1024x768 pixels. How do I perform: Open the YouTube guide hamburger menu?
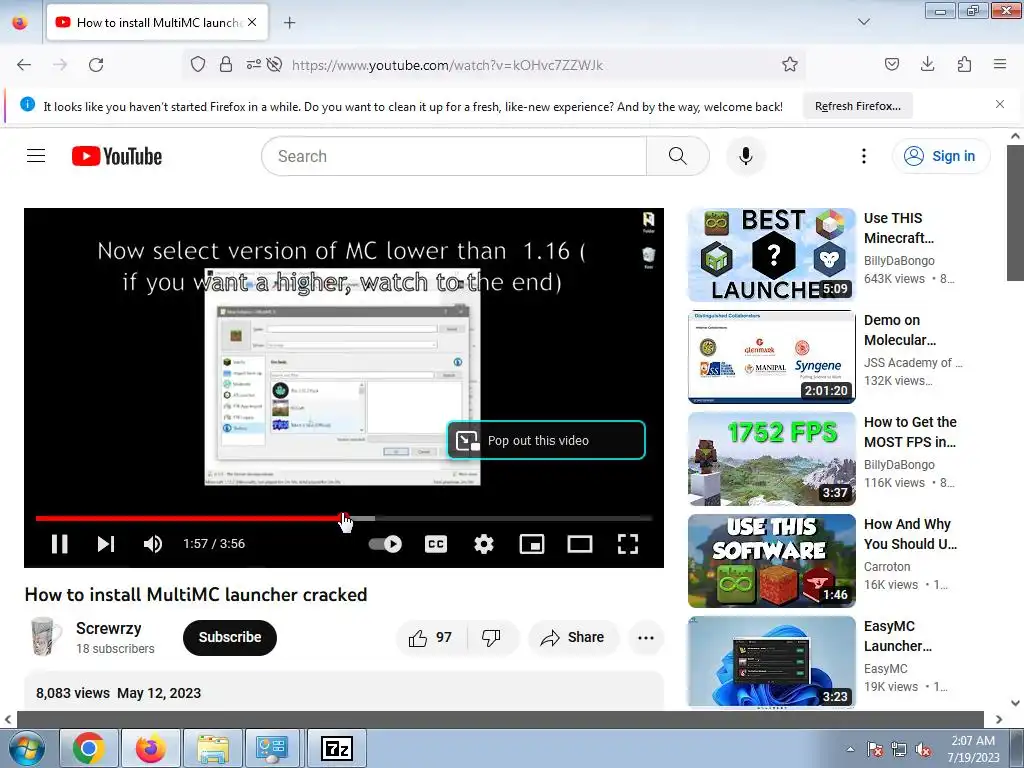[x=36, y=155]
